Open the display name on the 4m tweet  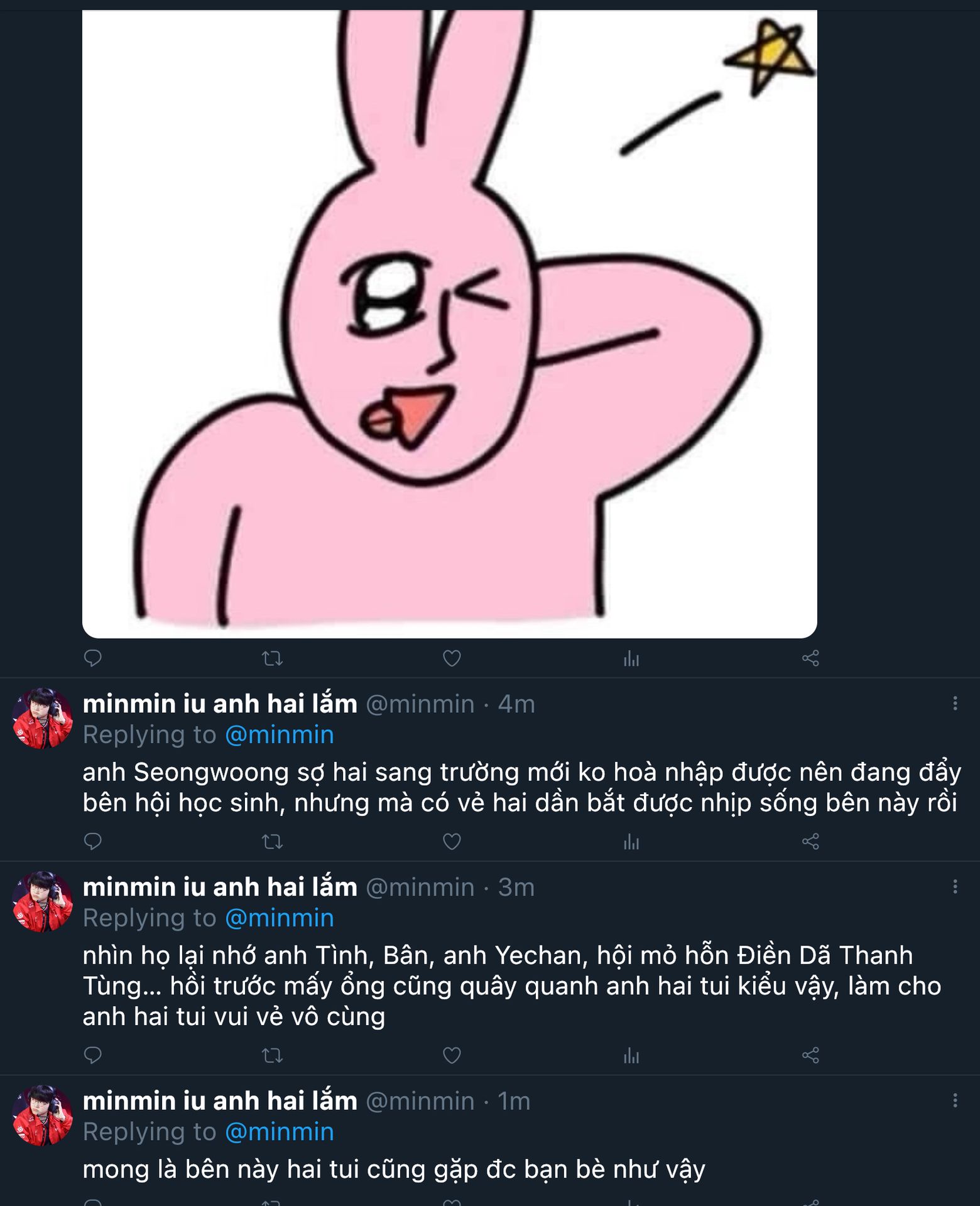tap(220, 704)
